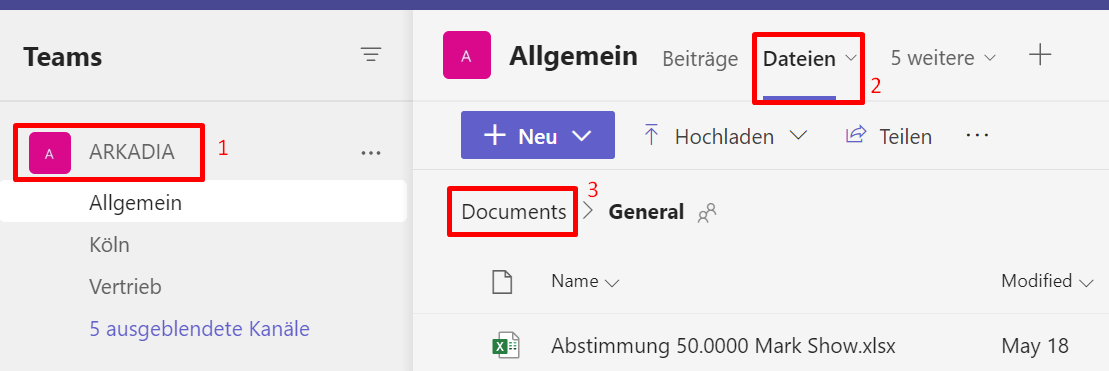The image size is (1109, 371).
Task: Sort by the Name column header
Action: 585,281
